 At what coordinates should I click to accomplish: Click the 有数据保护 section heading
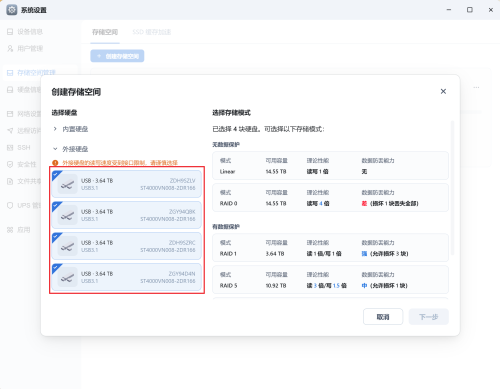[226, 226]
